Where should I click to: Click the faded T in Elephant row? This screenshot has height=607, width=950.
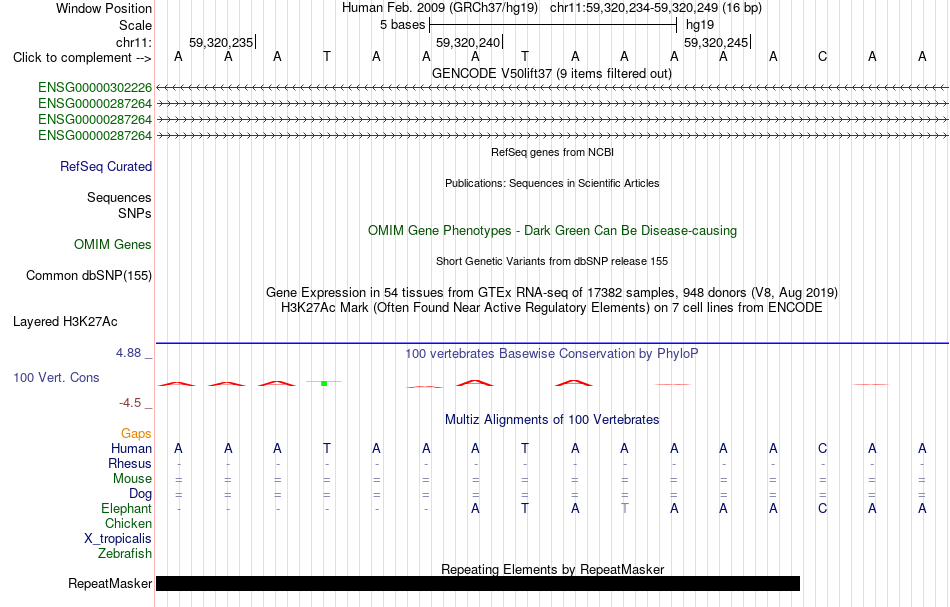pos(625,508)
